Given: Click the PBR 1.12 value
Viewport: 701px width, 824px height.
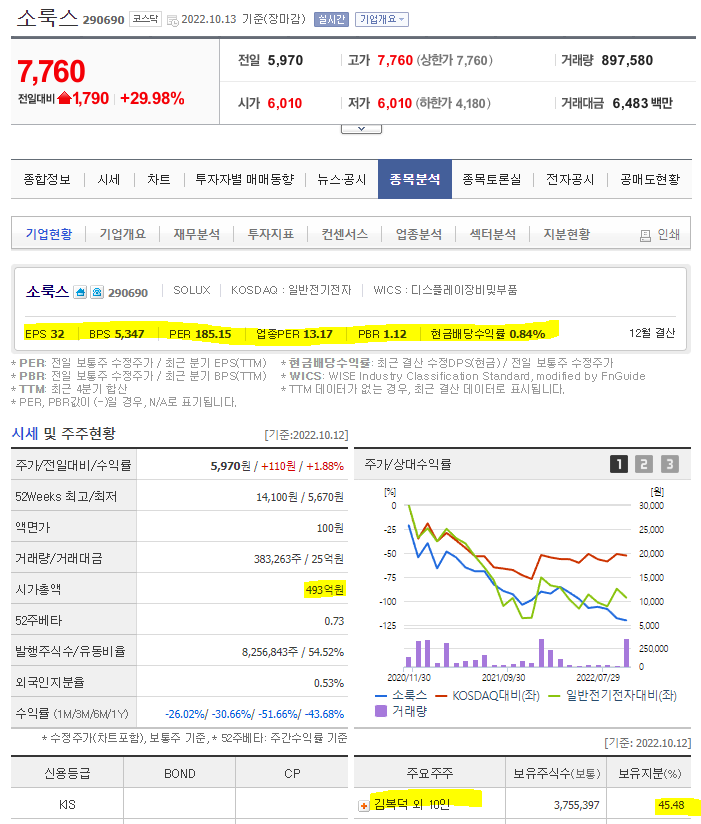Looking at the screenshot, I should click(394, 334).
